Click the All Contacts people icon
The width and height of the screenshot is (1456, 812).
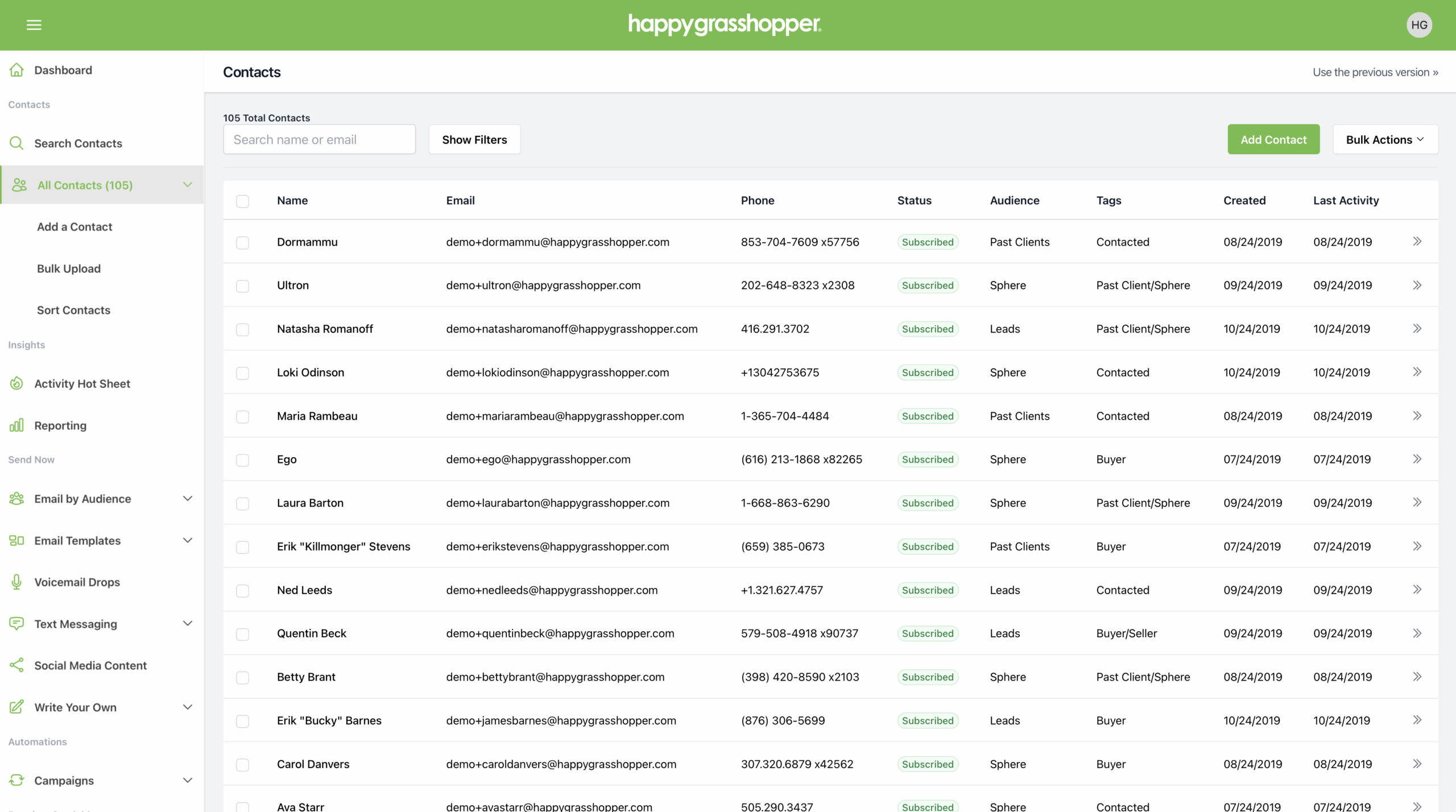(x=19, y=185)
